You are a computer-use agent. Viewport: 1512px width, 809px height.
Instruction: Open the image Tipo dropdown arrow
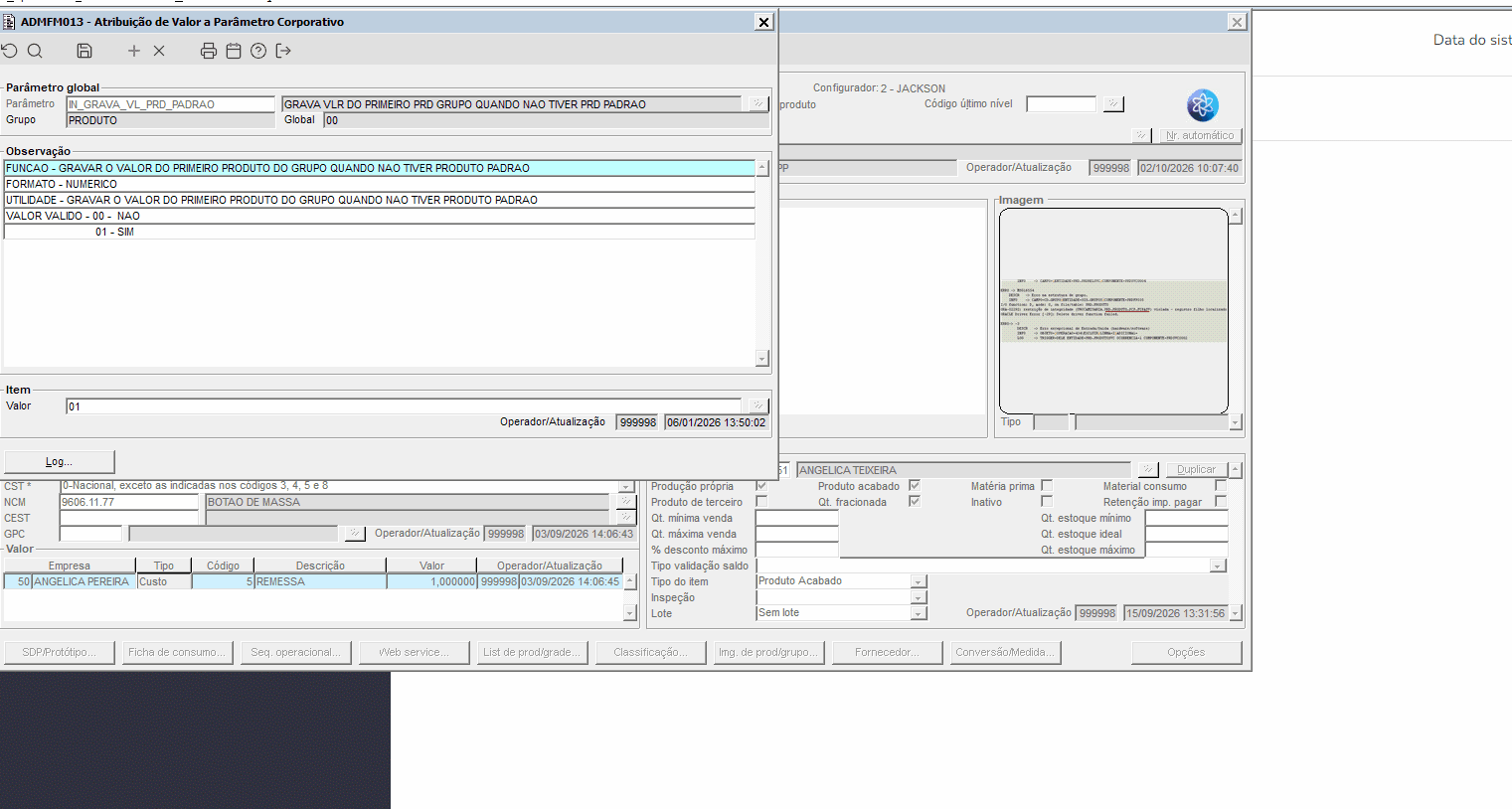pos(1236,422)
